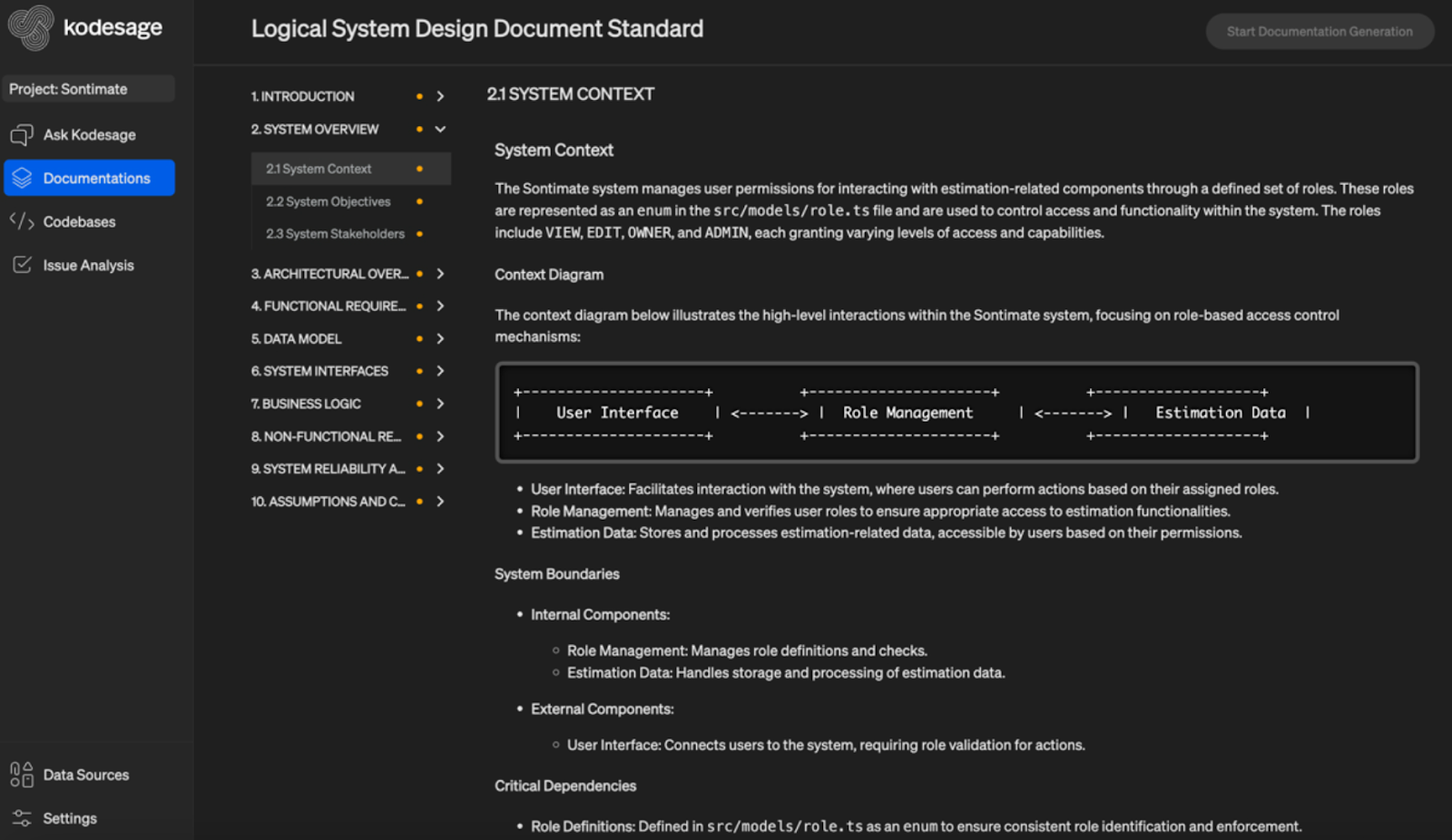The image size is (1452, 840).
Task: Click the Data Sources icon
Action: tap(22, 774)
